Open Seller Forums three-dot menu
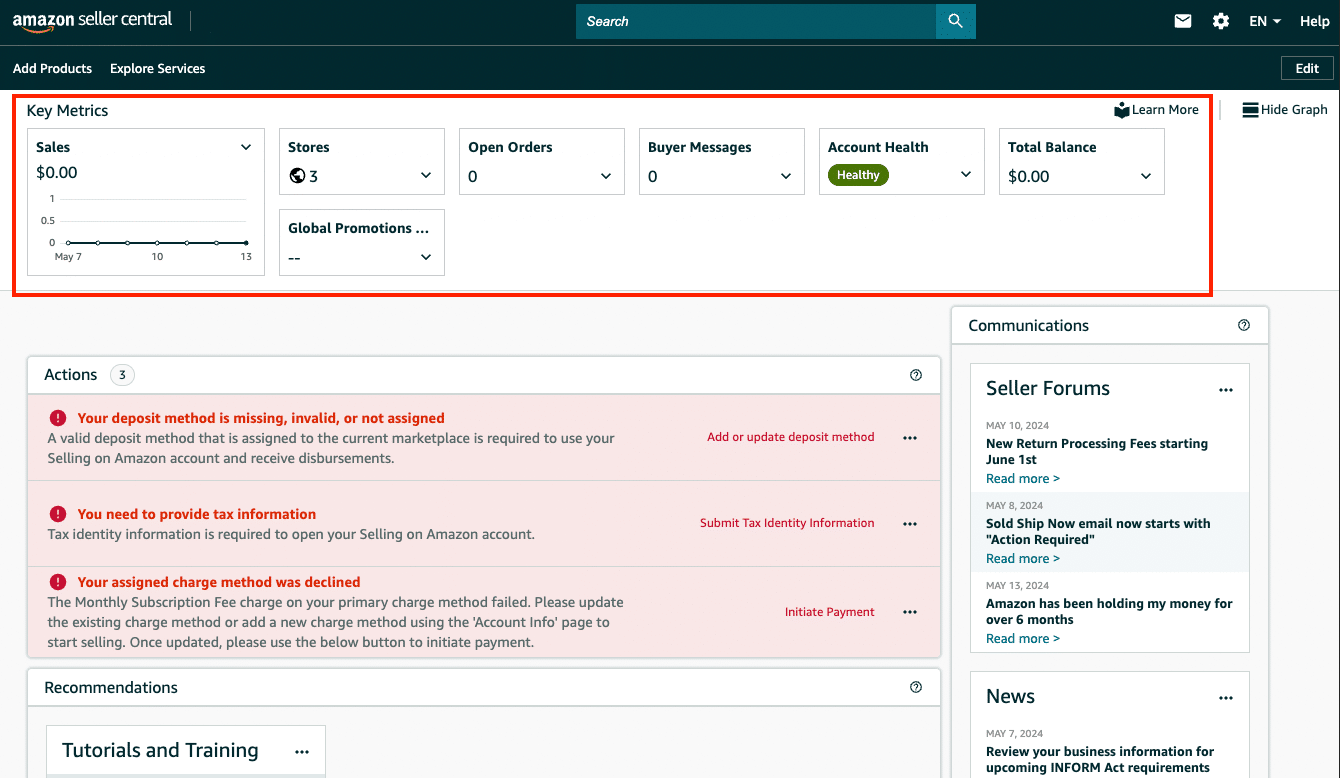 [1226, 390]
